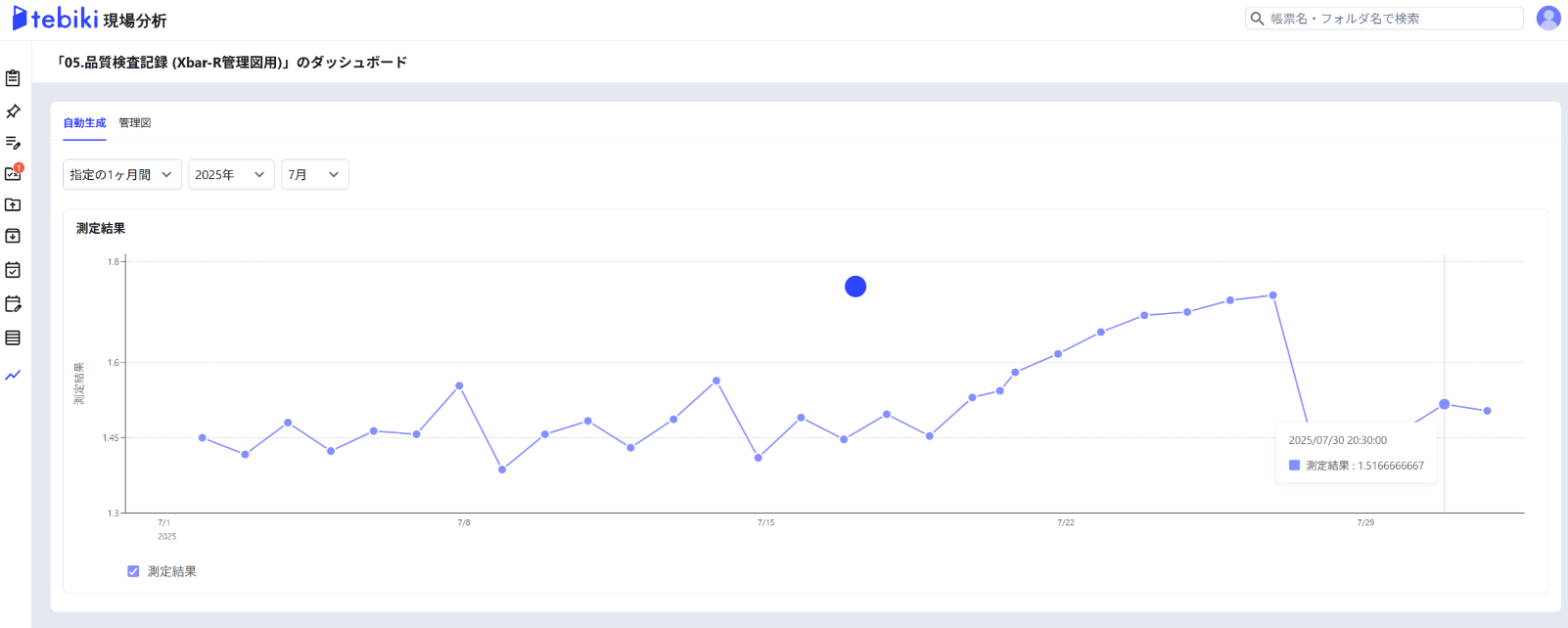This screenshot has height=628, width=1568.
Task: Open the calendar edit icon in sidebar
Action: pos(13,304)
